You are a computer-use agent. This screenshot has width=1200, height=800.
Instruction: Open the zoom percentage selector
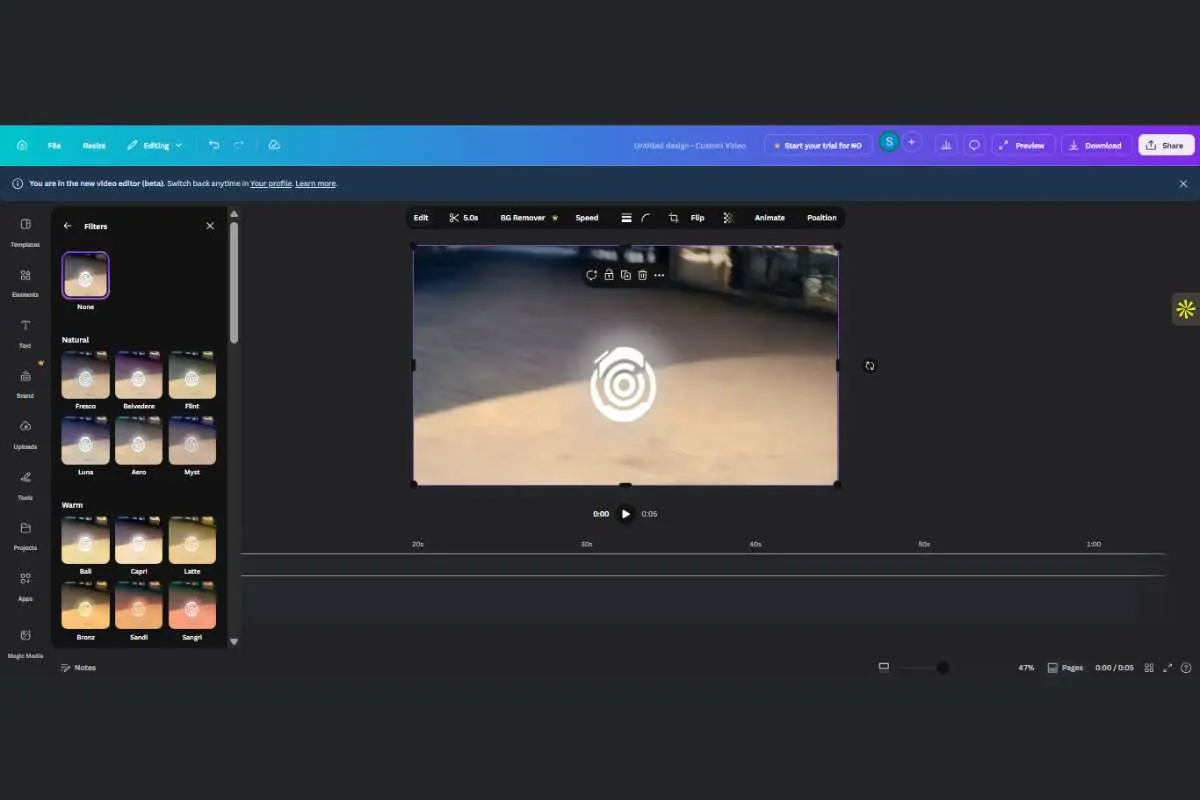coord(1025,667)
